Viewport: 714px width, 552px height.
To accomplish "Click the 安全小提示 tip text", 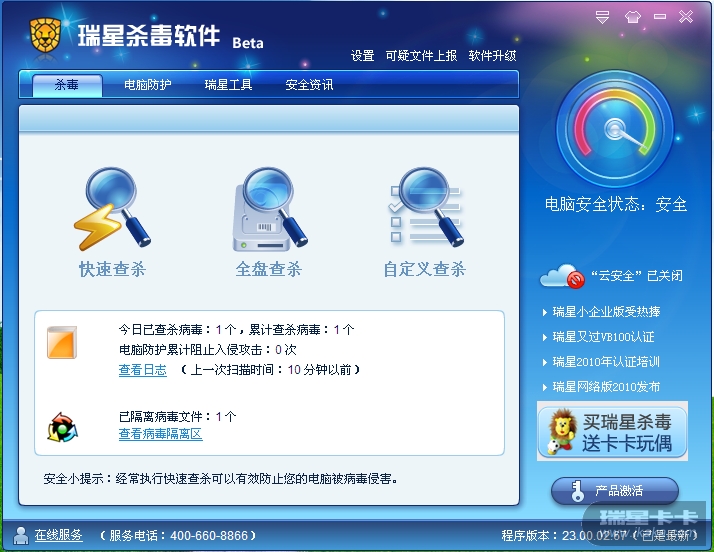I will point(220,479).
